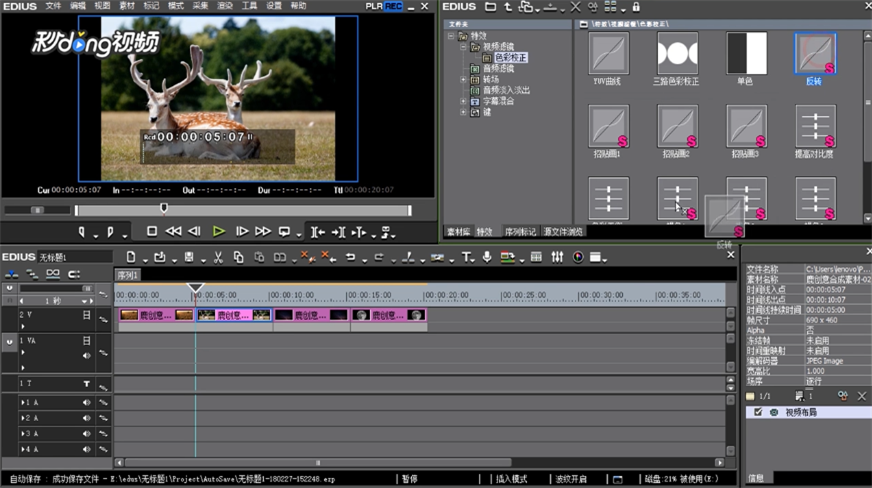The height and width of the screenshot is (488, 872).
Task: Mute the 3 A track speaker
Action: [x=87, y=434]
